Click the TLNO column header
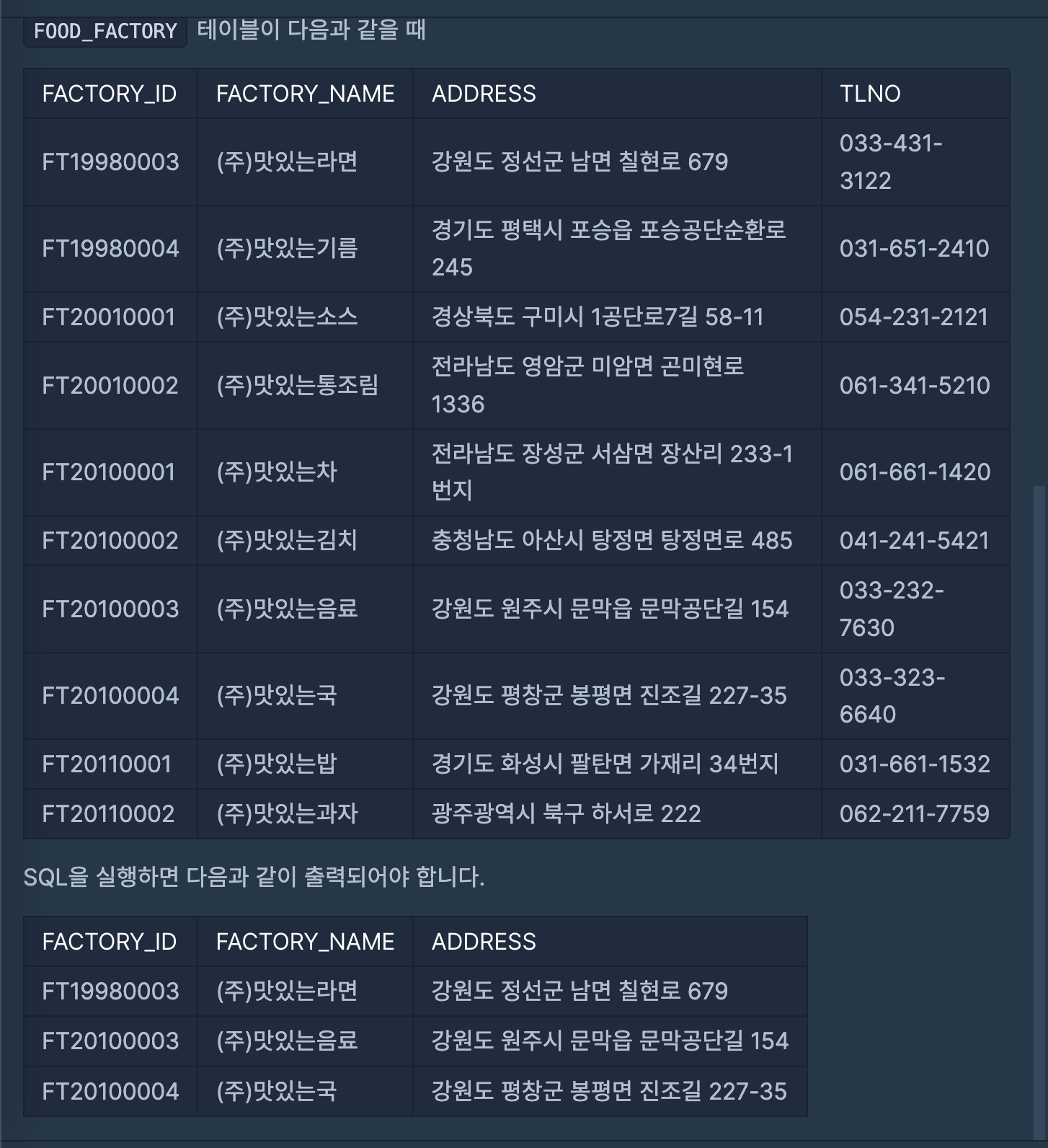 [x=870, y=94]
